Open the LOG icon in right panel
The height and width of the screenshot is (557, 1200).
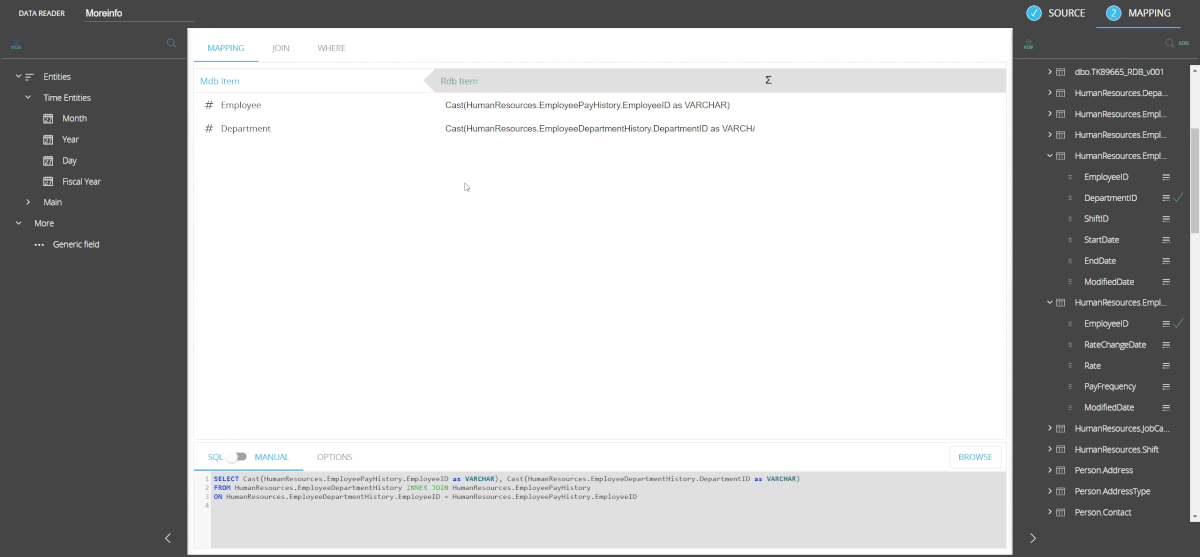click(x=1183, y=44)
